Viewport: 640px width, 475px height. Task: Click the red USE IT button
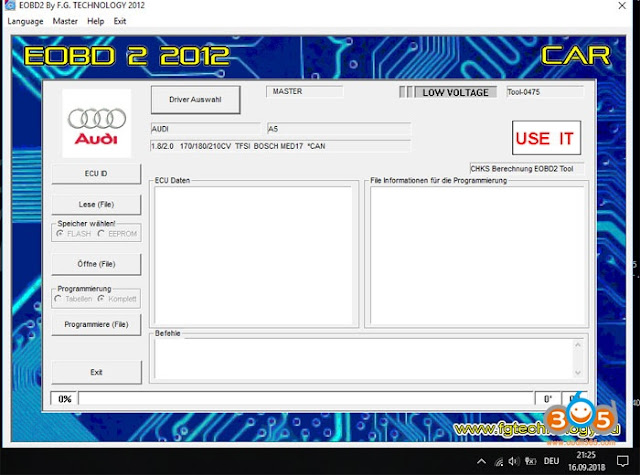tap(547, 138)
